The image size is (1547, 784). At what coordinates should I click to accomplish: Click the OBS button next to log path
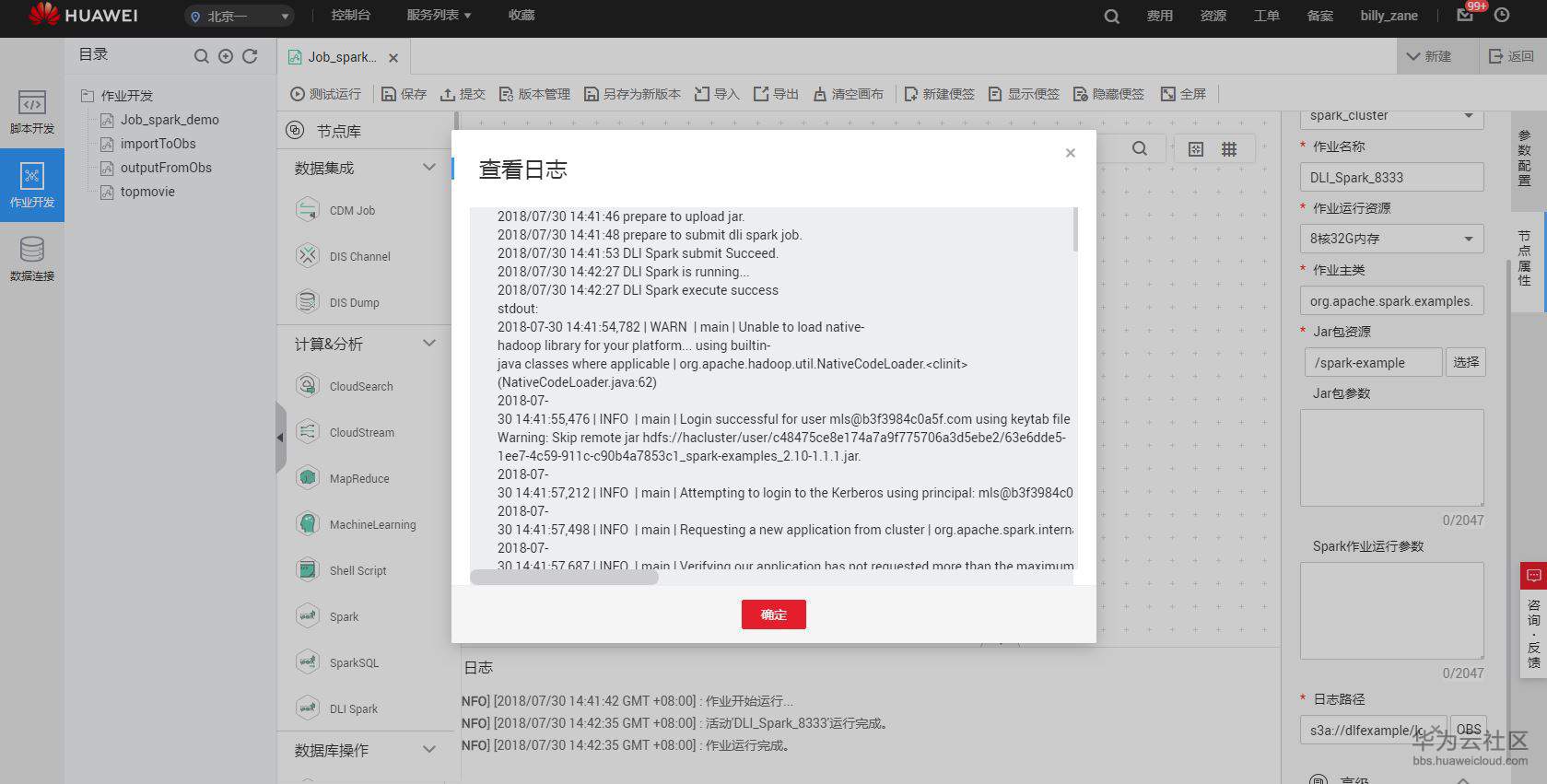[1469, 730]
